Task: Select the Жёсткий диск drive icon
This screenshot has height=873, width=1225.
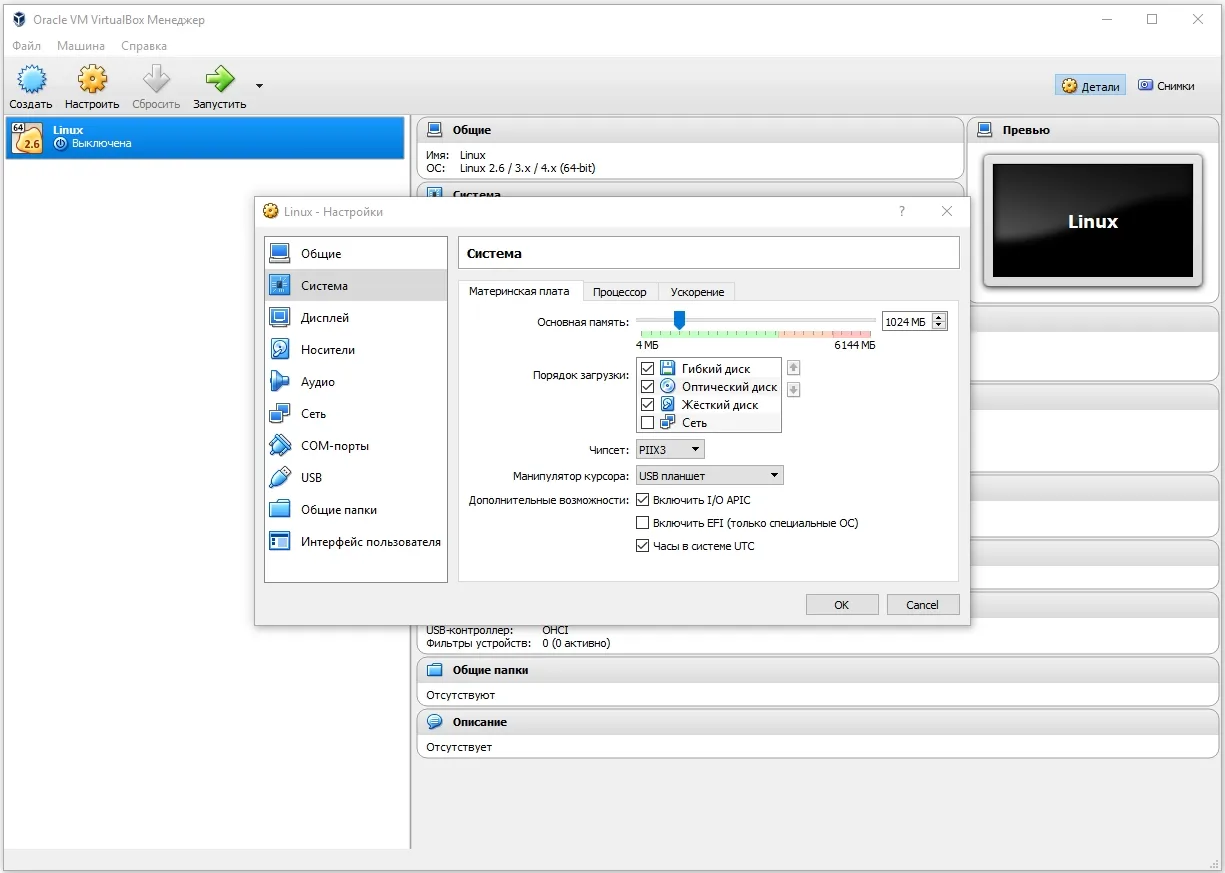Action: pyautogui.click(x=667, y=405)
